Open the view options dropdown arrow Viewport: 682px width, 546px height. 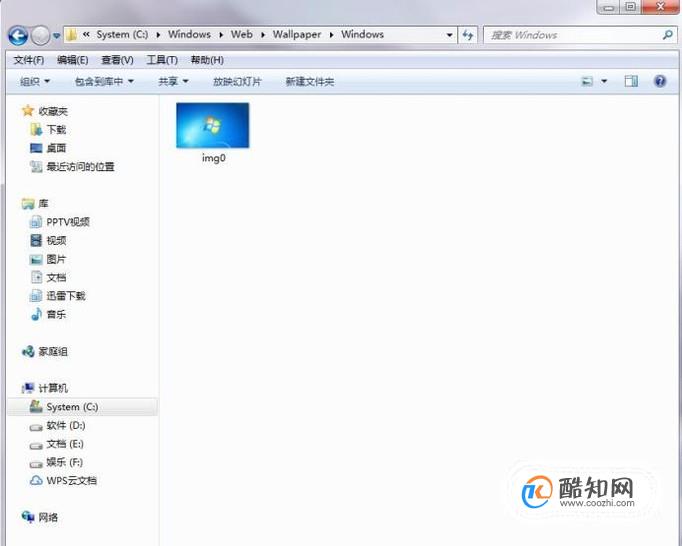pos(604,81)
